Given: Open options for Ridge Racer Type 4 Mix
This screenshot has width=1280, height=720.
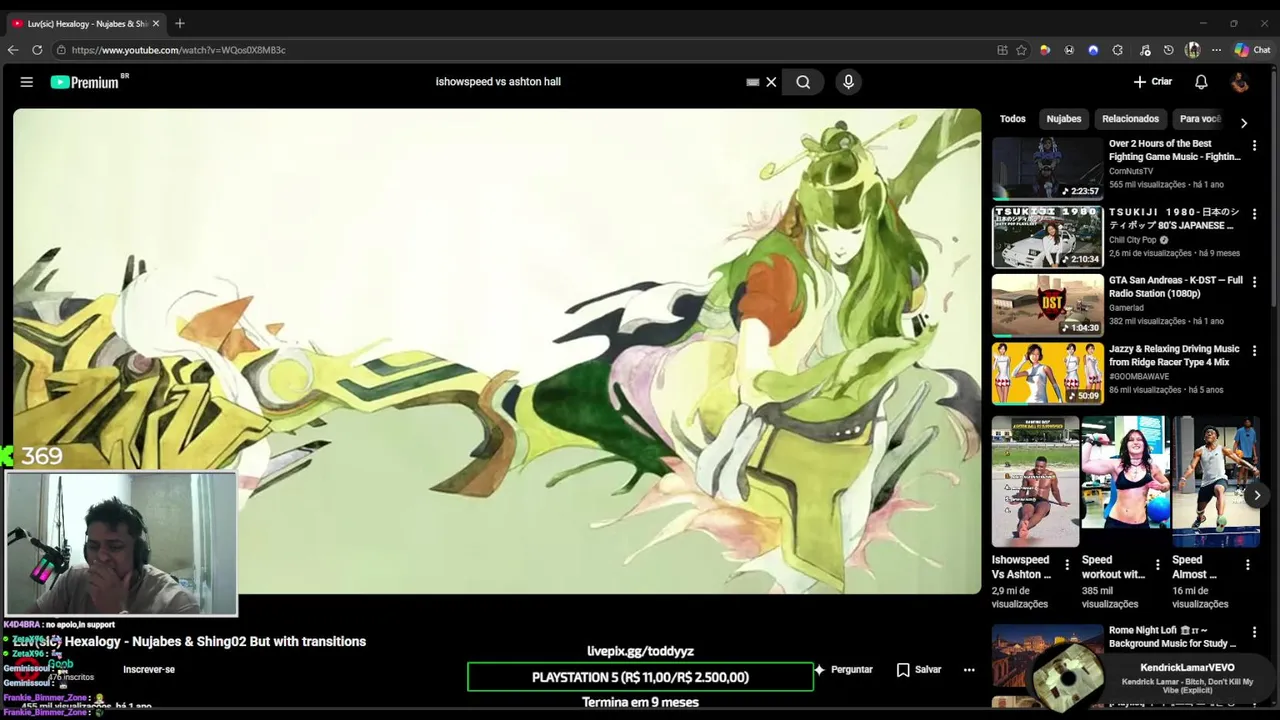Looking at the screenshot, I should tap(1254, 351).
